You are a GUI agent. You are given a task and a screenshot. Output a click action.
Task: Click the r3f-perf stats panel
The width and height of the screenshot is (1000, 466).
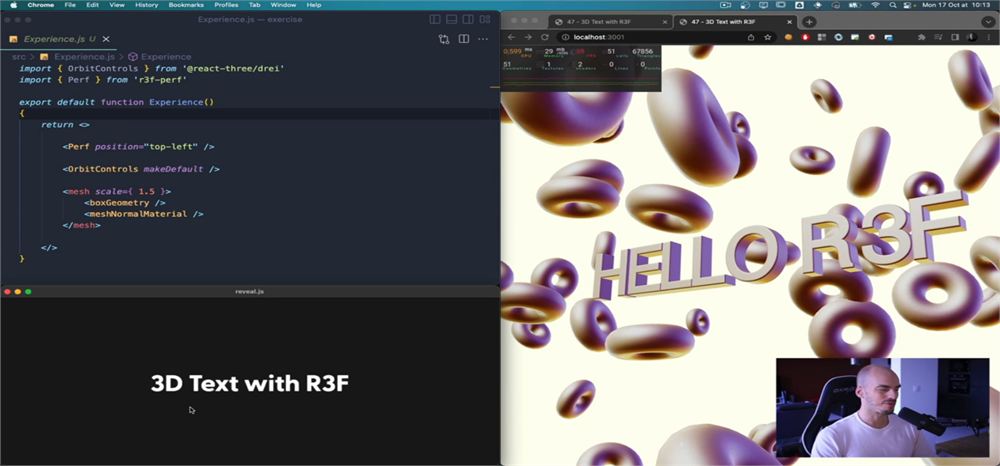point(581,68)
